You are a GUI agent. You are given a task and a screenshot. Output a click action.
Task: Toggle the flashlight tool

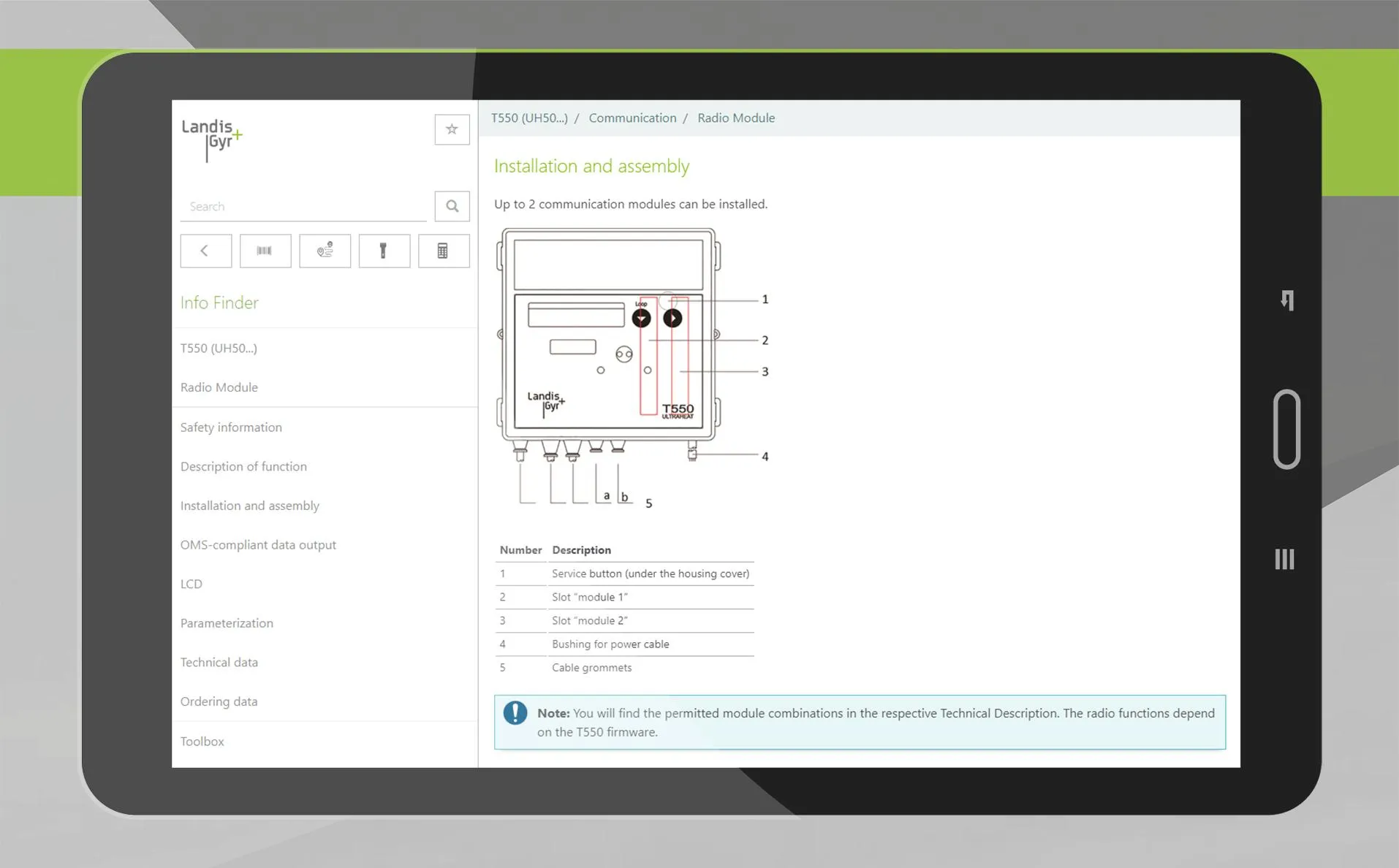point(384,251)
